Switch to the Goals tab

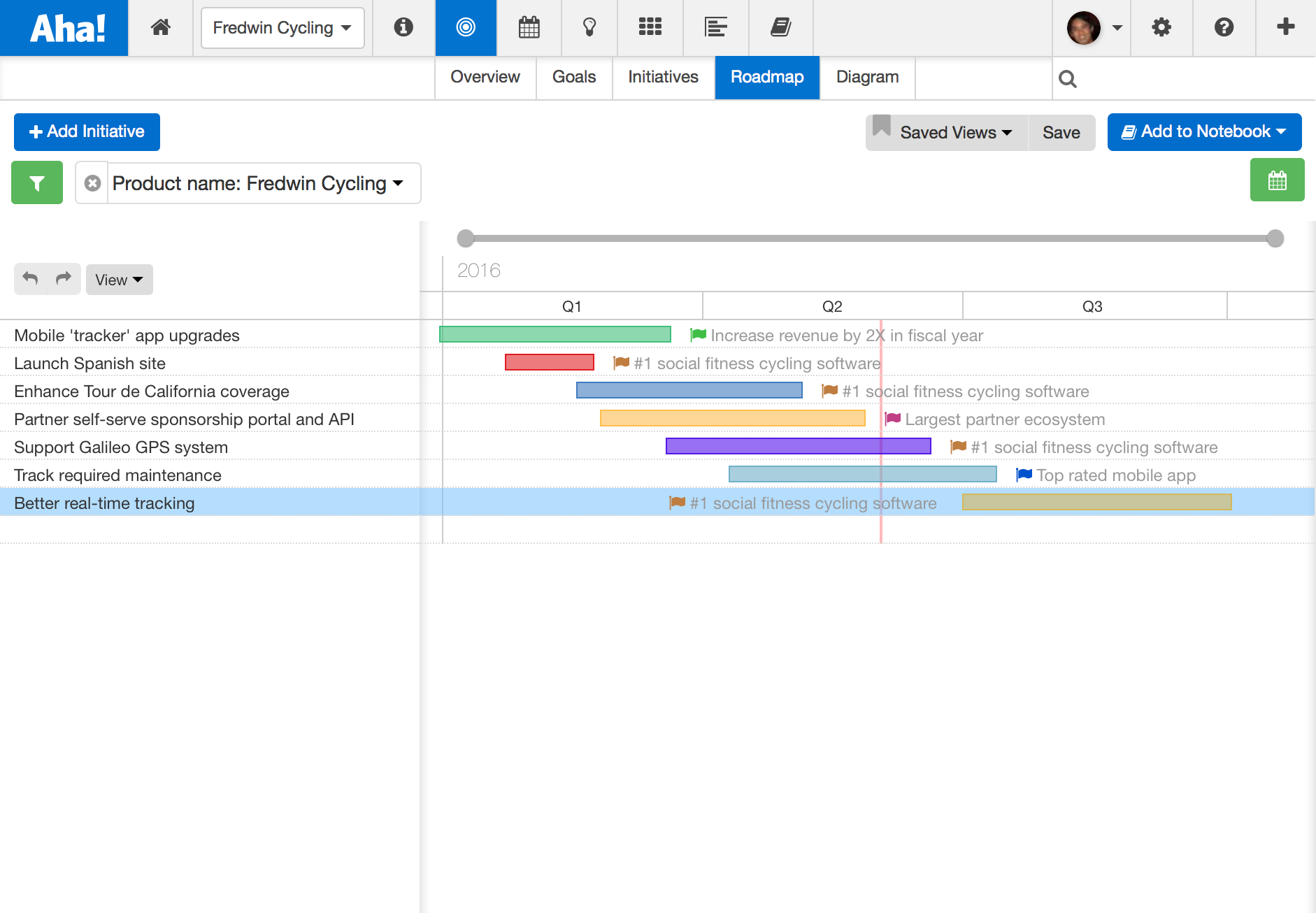pyautogui.click(x=574, y=77)
